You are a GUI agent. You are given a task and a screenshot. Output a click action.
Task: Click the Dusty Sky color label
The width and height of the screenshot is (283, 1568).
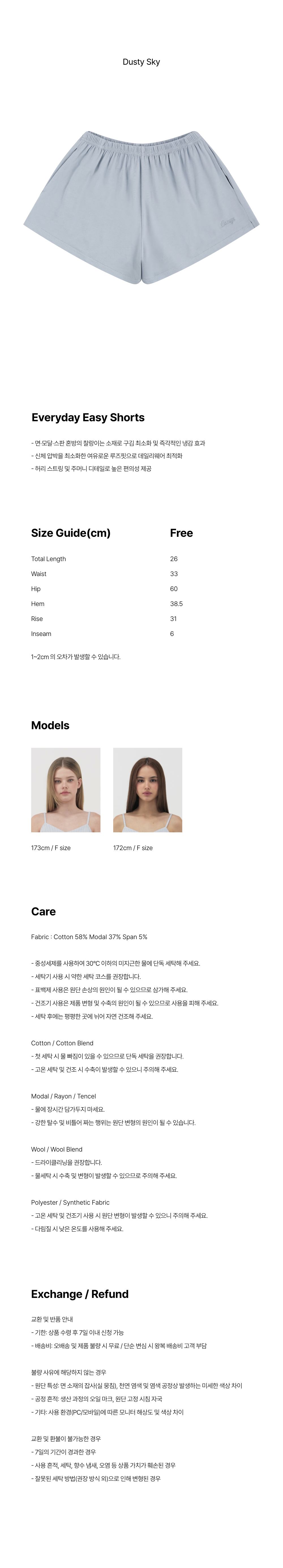click(141, 62)
